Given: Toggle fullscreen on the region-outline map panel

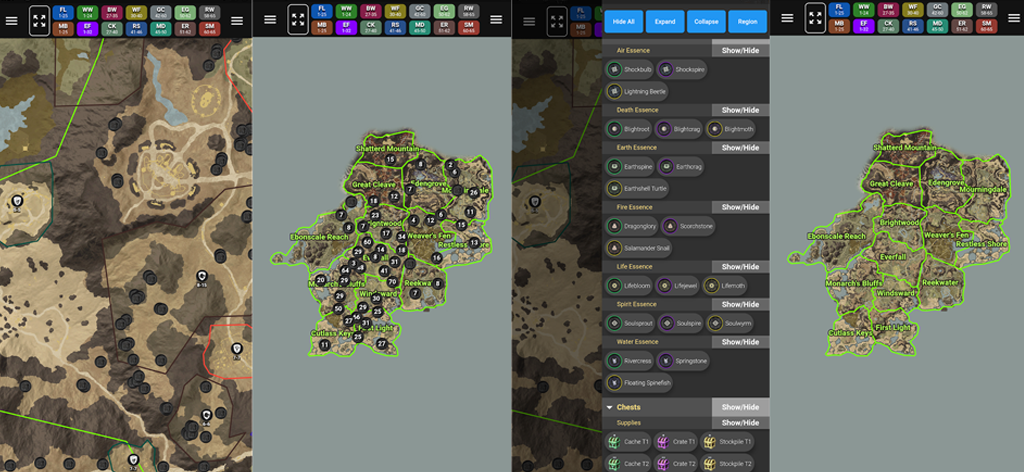Looking at the screenshot, I should pyautogui.click(x=814, y=19).
